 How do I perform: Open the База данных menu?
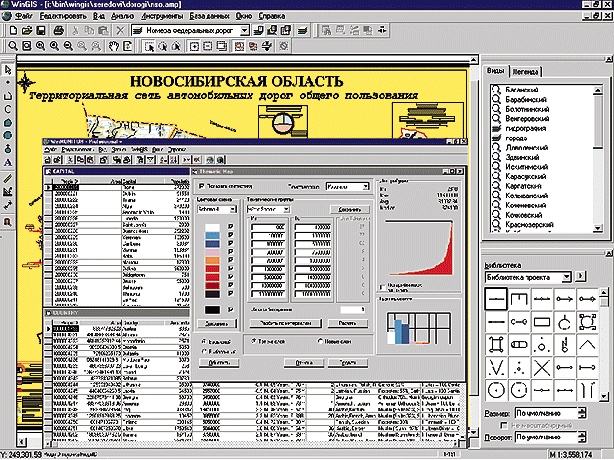pos(209,16)
